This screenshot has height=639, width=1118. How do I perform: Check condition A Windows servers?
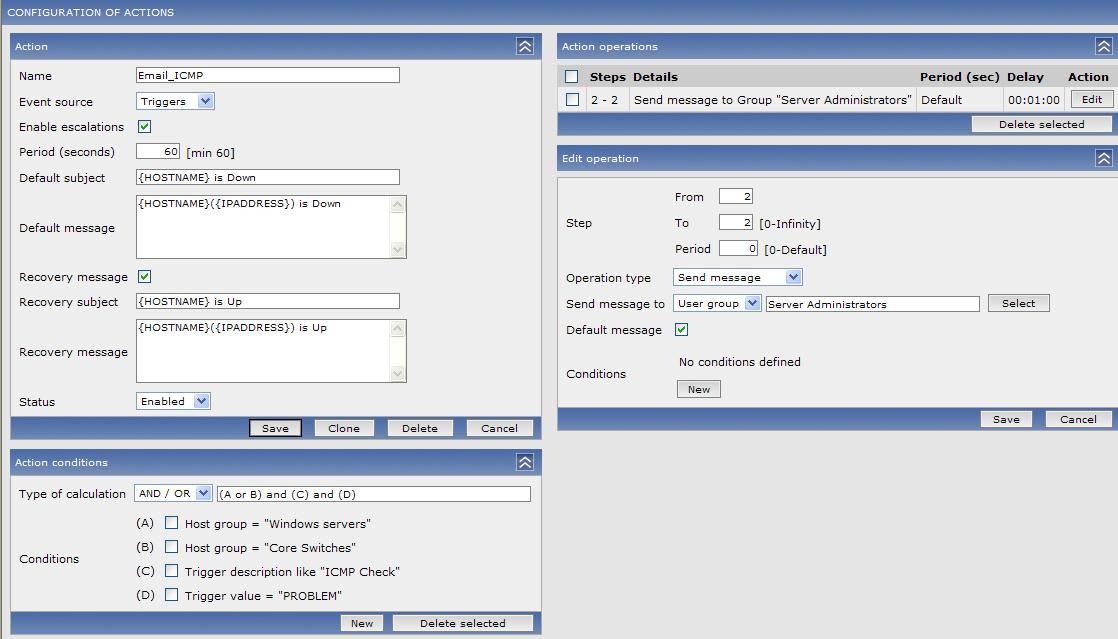click(172, 523)
